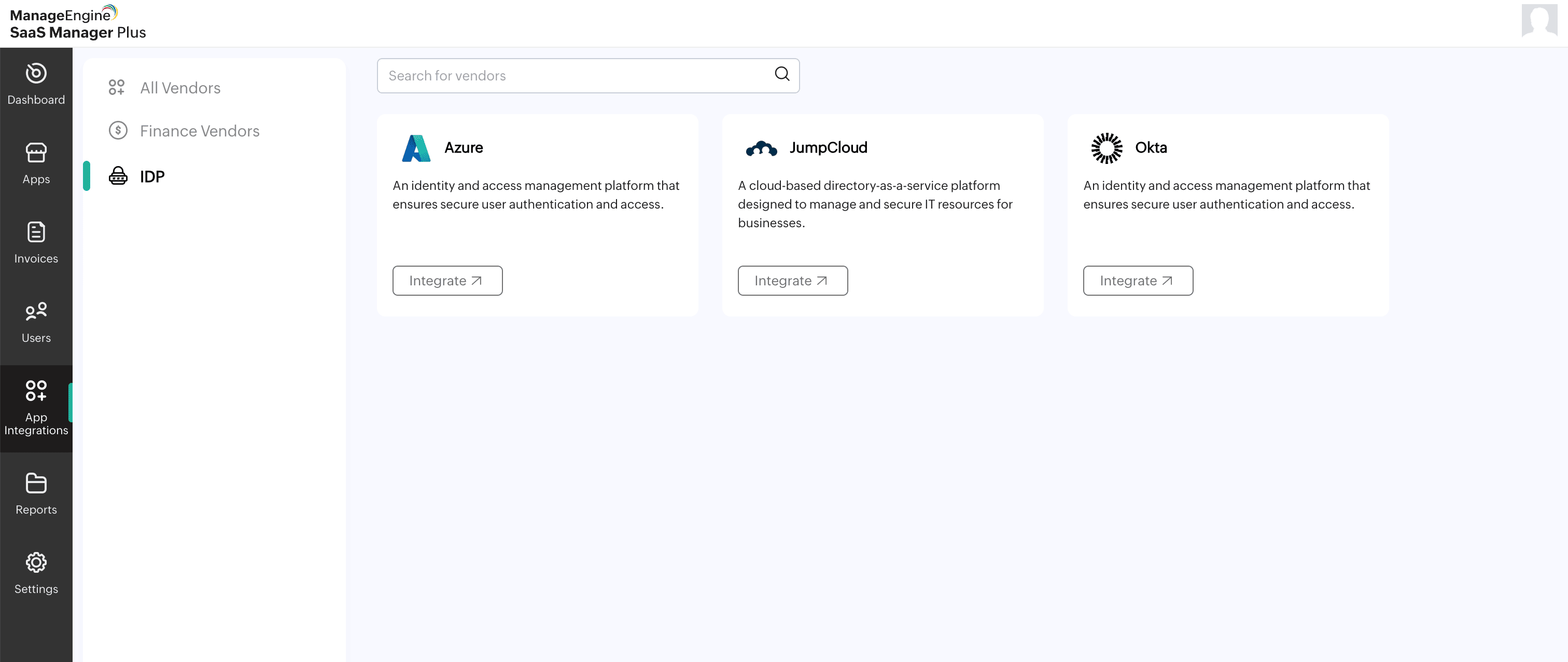The image size is (1568, 662).
Task: Integrate the Azure platform
Action: (x=447, y=280)
